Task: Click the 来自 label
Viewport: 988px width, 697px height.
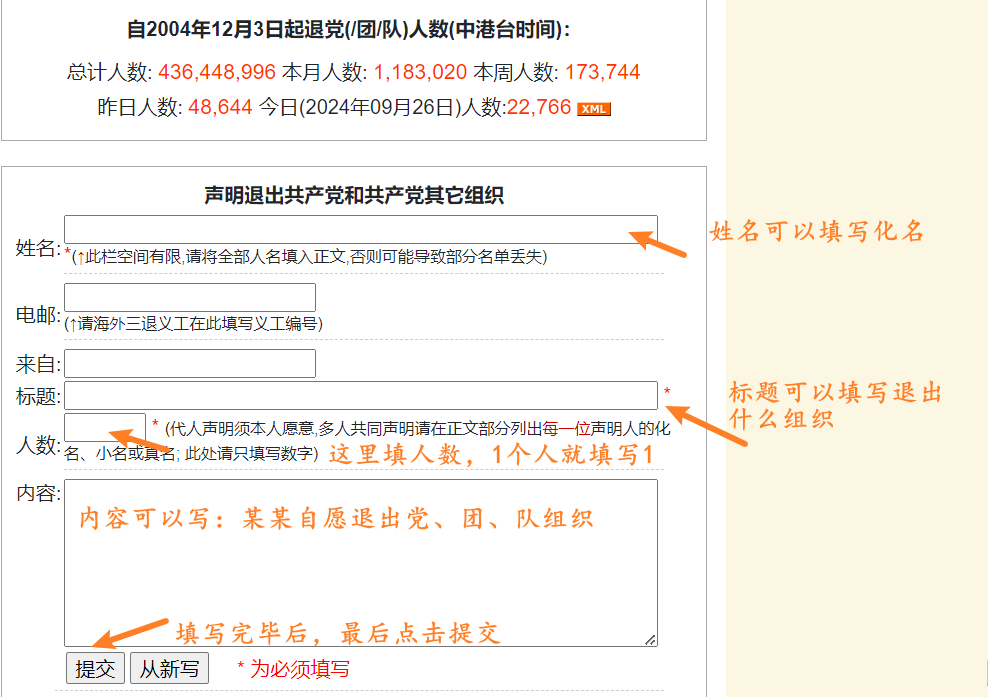Action: pyautogui.click(x=38, y=364)
